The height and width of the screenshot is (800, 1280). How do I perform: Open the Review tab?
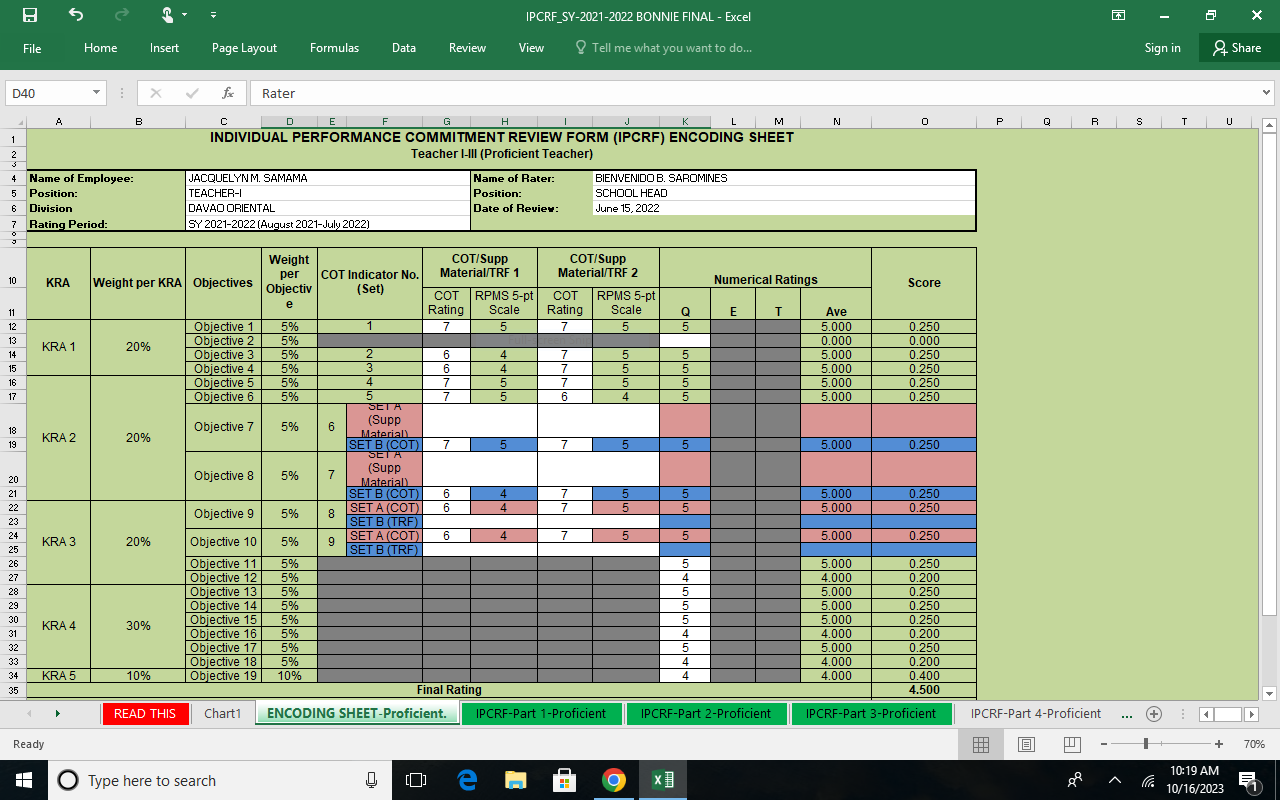point(467,48)
